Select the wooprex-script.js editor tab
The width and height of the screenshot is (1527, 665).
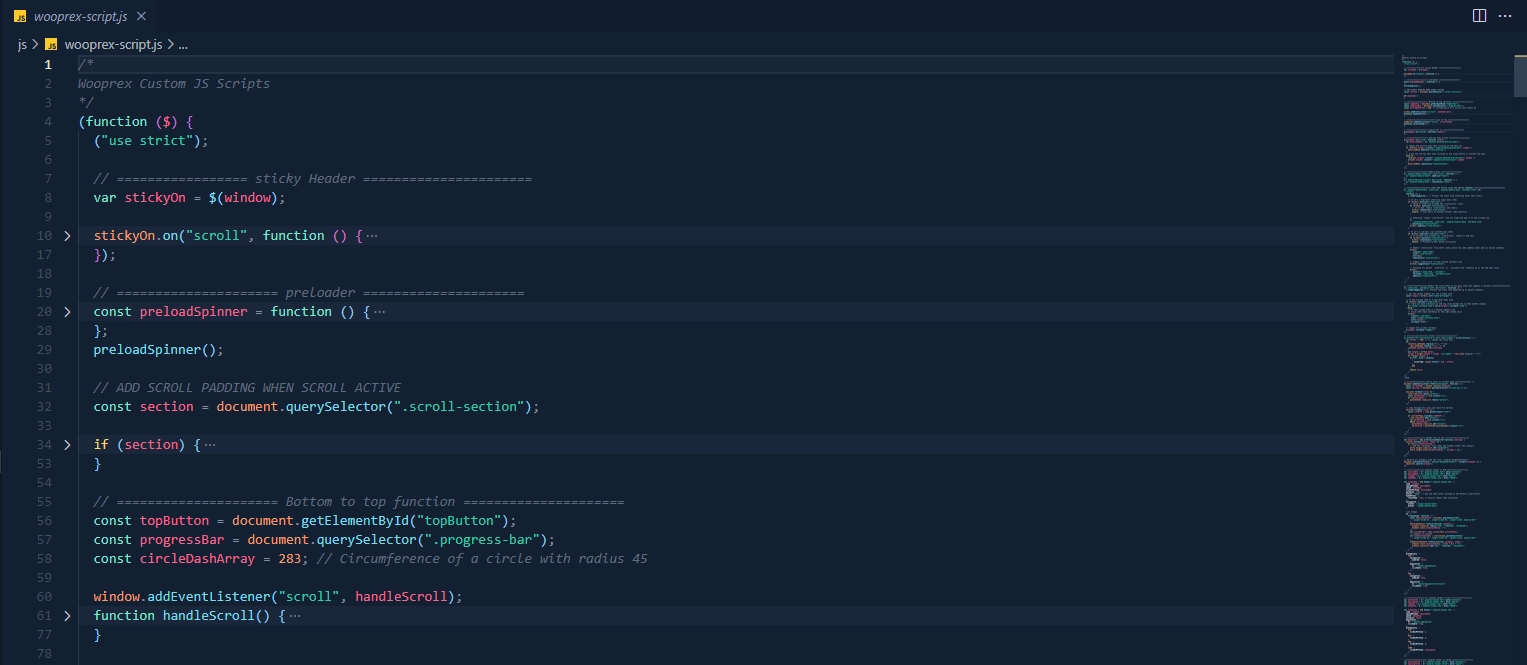pyautogui.click(x=82, y=16)
